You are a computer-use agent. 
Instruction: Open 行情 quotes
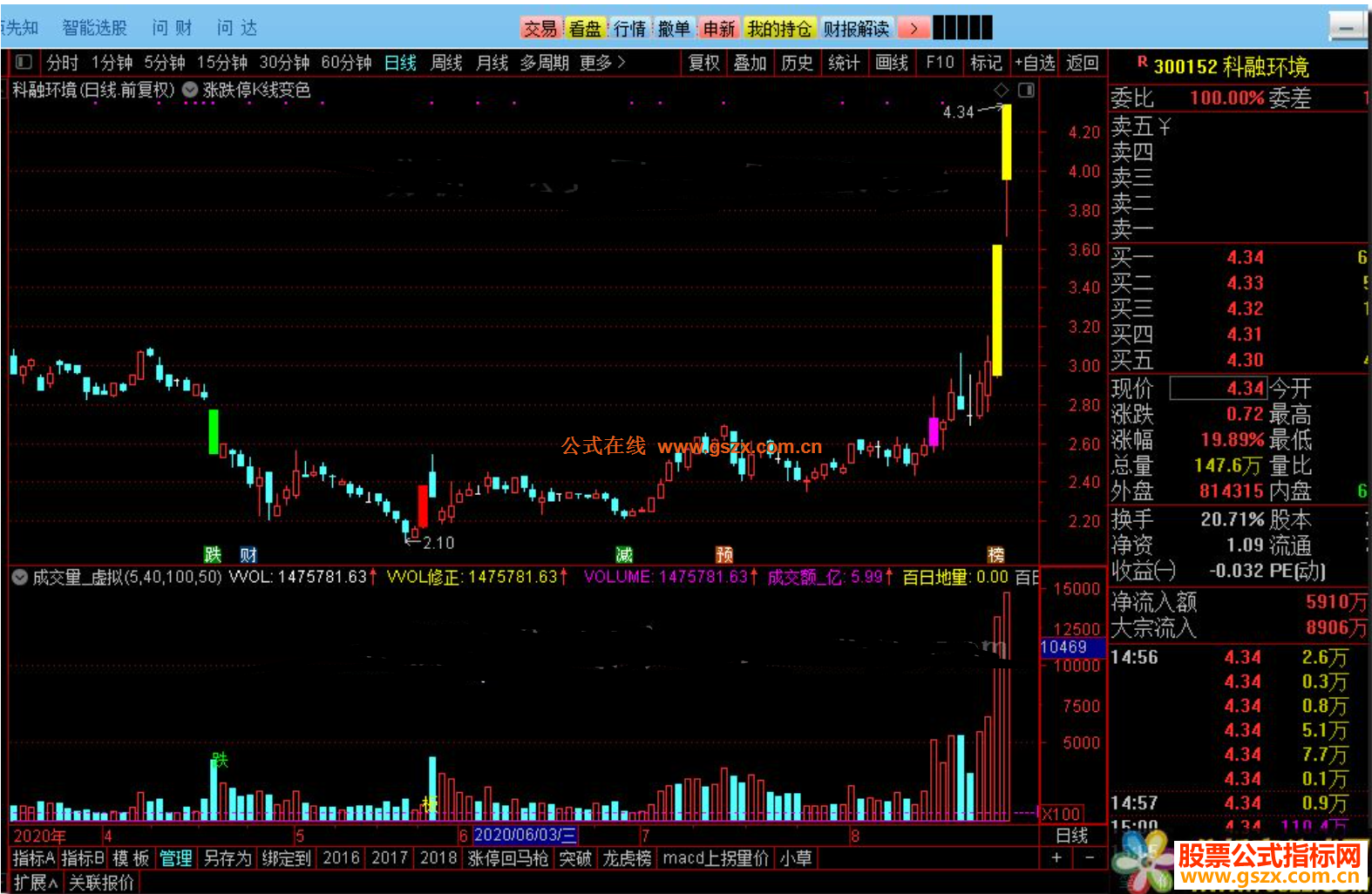click(629, 29)
